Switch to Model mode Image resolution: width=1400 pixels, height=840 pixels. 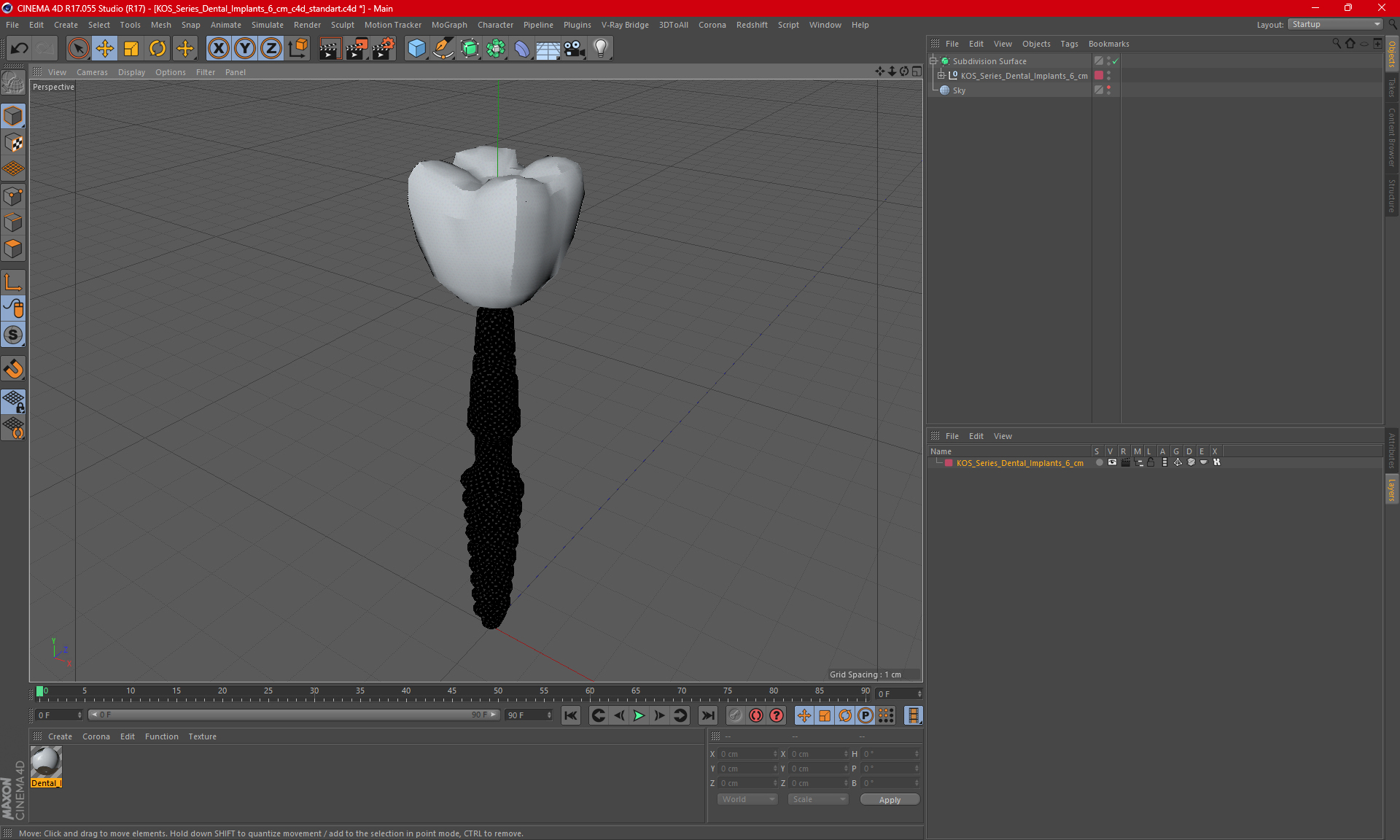13,117
